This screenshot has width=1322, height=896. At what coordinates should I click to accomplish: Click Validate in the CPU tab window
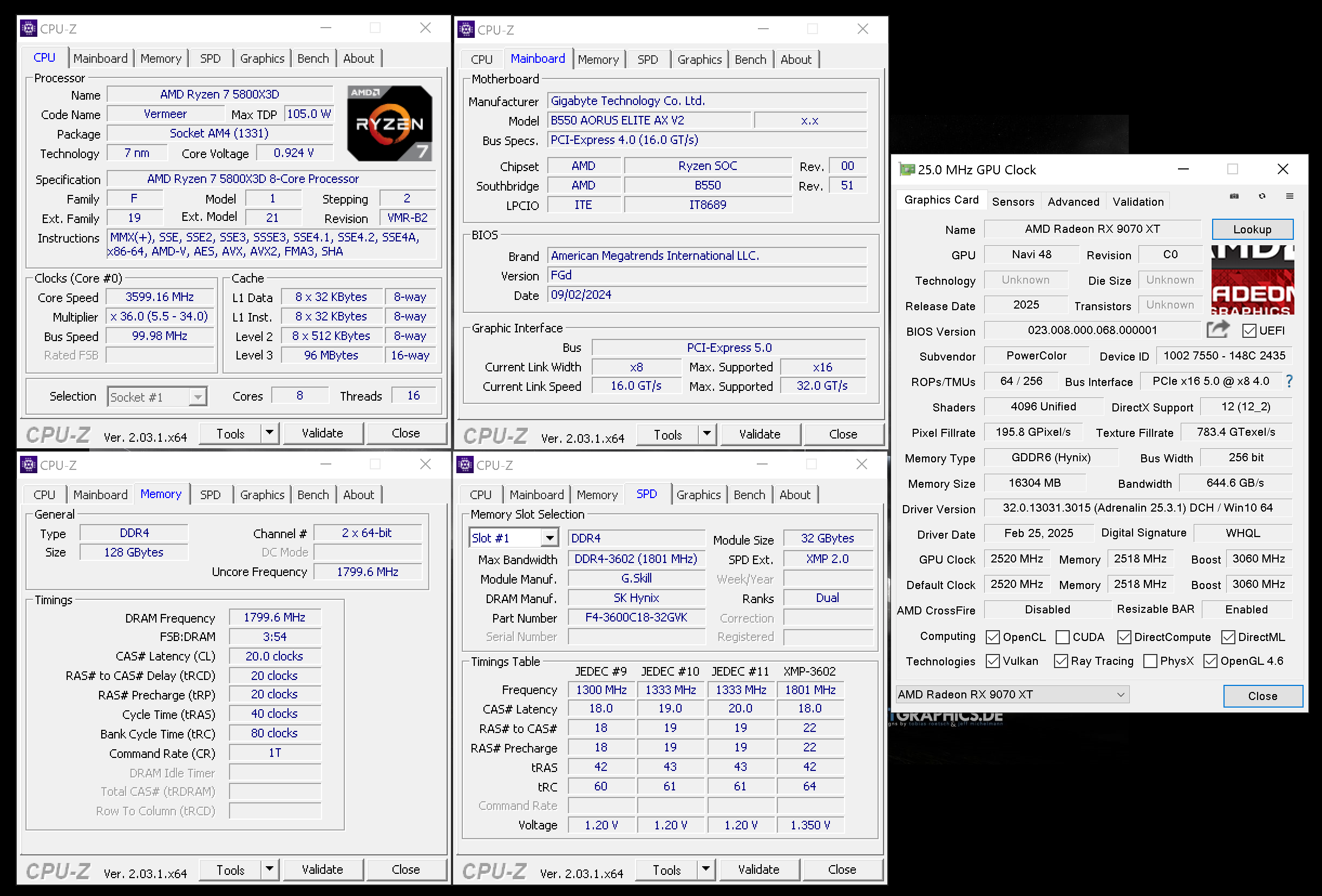tap(323, 433)
